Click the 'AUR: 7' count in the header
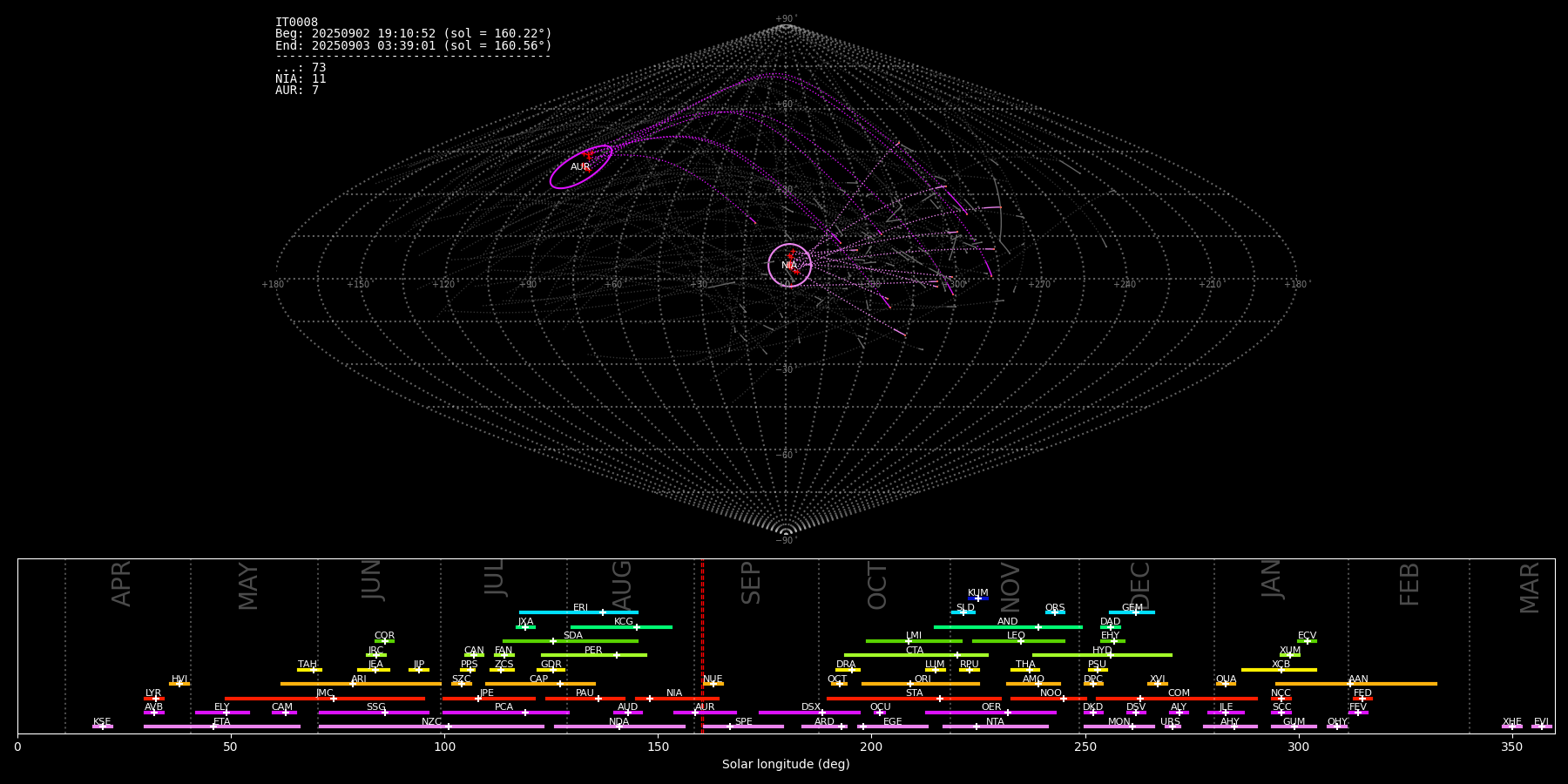 297,91
